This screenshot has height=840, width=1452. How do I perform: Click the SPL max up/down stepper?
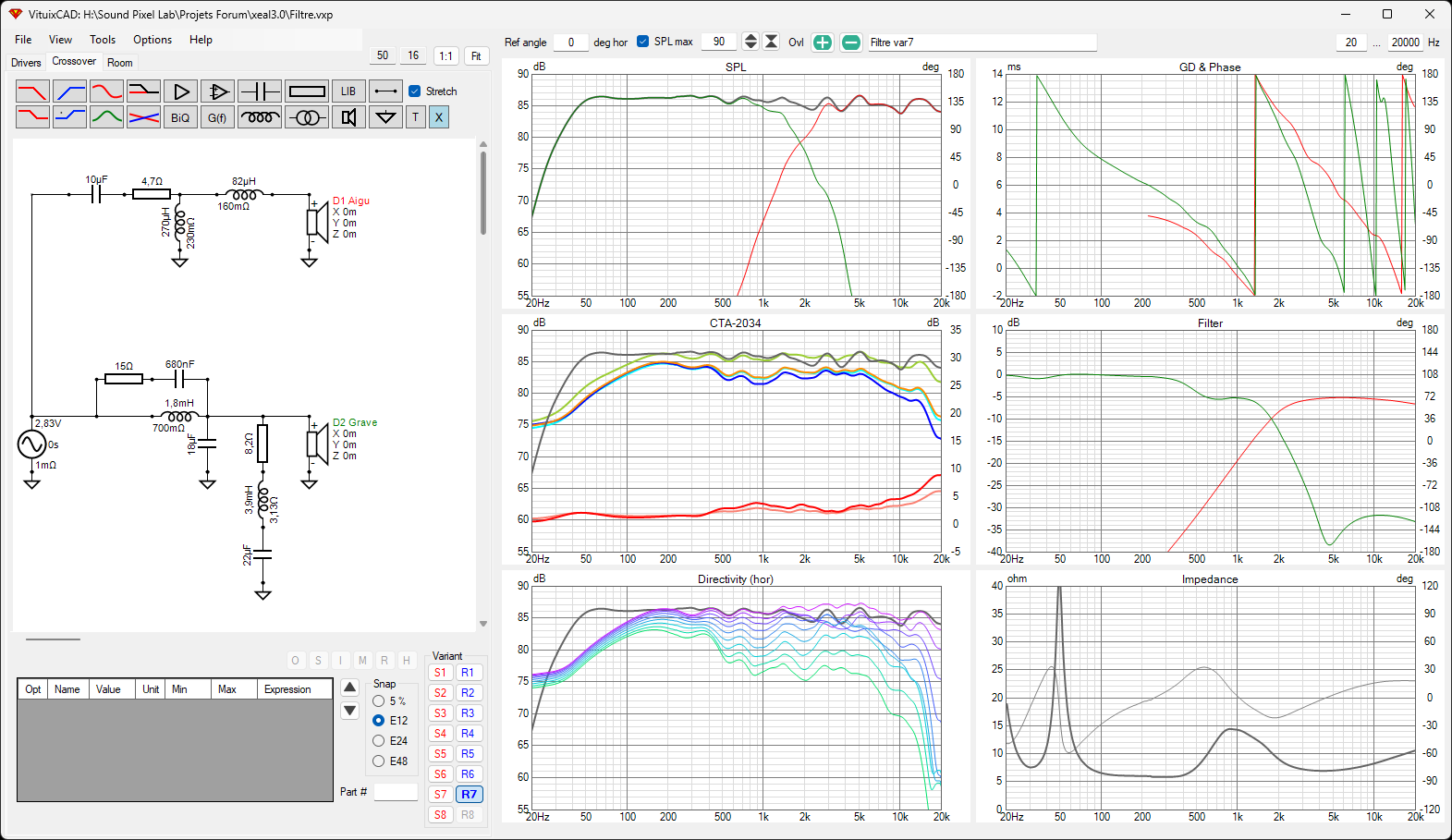[x=750, y=42]
